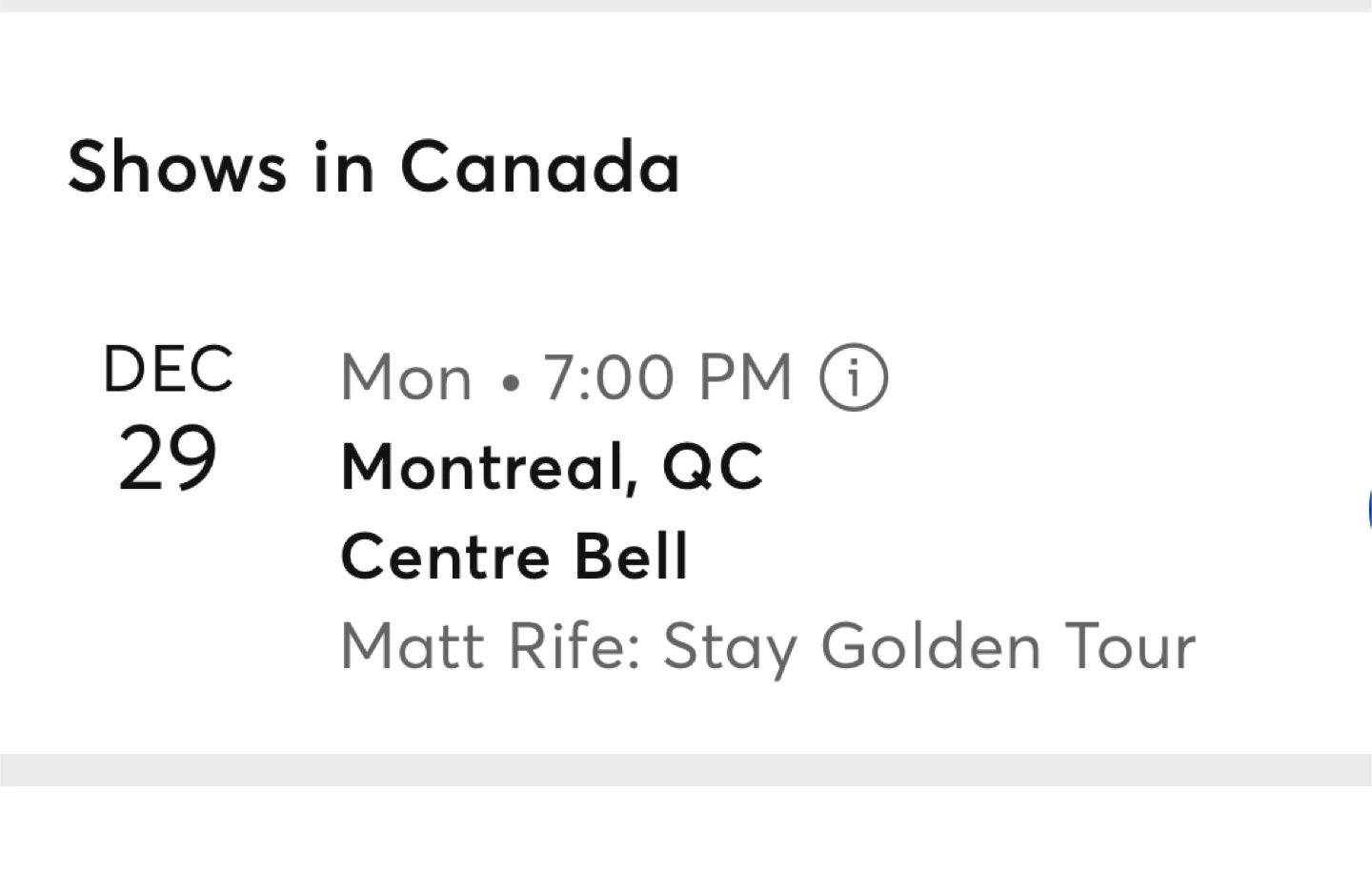Image resolution: width=1372 pixels, height=872 pixels.
Task: Click the DEC month label
Action: point(168,369)
